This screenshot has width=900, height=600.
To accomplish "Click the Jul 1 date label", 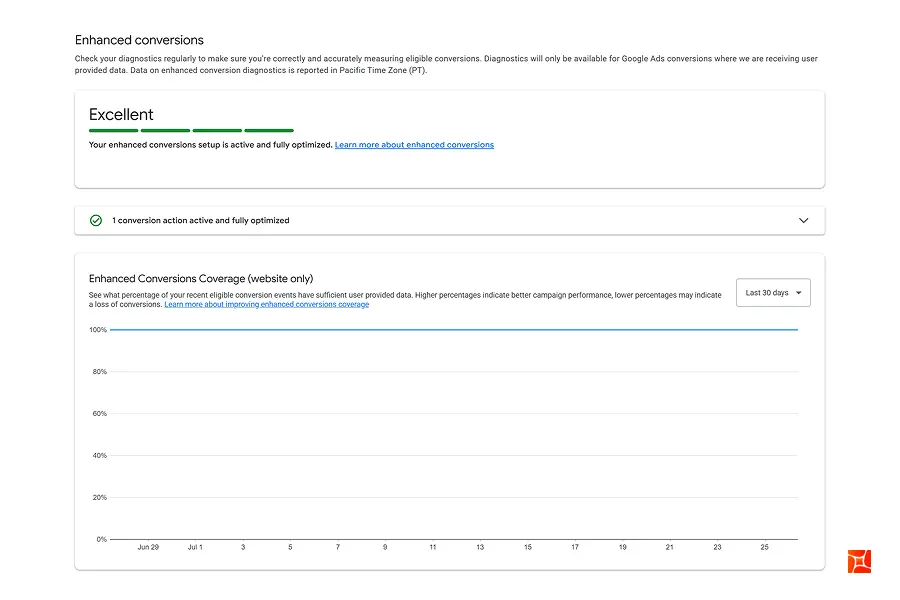I will click(195, 547).
